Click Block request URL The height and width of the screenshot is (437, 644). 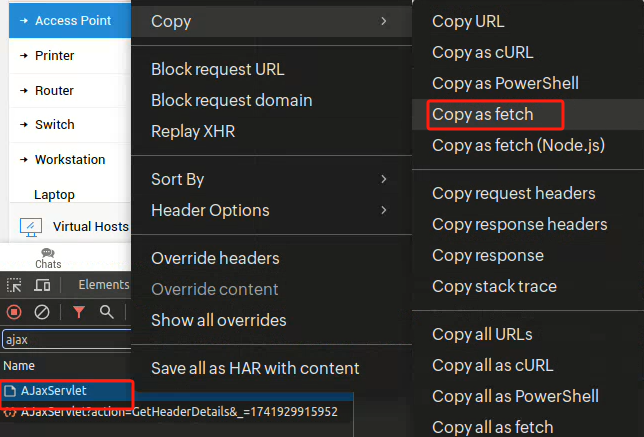coord(217,69)
